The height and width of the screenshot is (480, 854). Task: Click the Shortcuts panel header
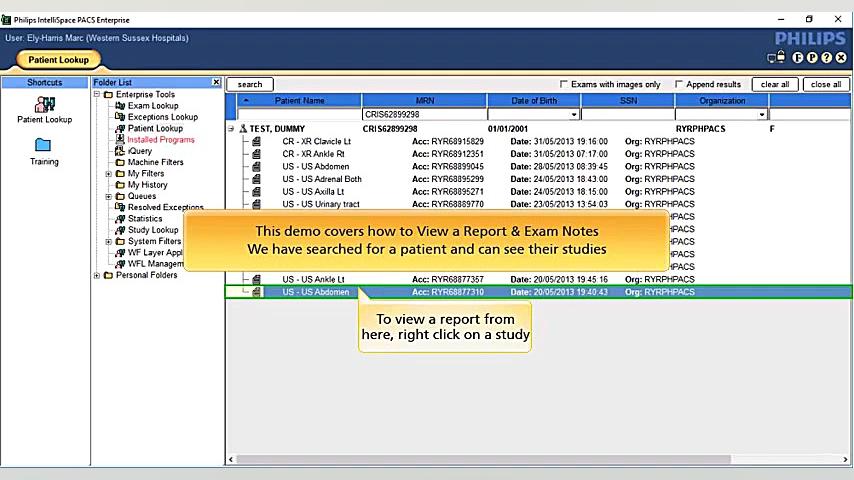point(45,82)
